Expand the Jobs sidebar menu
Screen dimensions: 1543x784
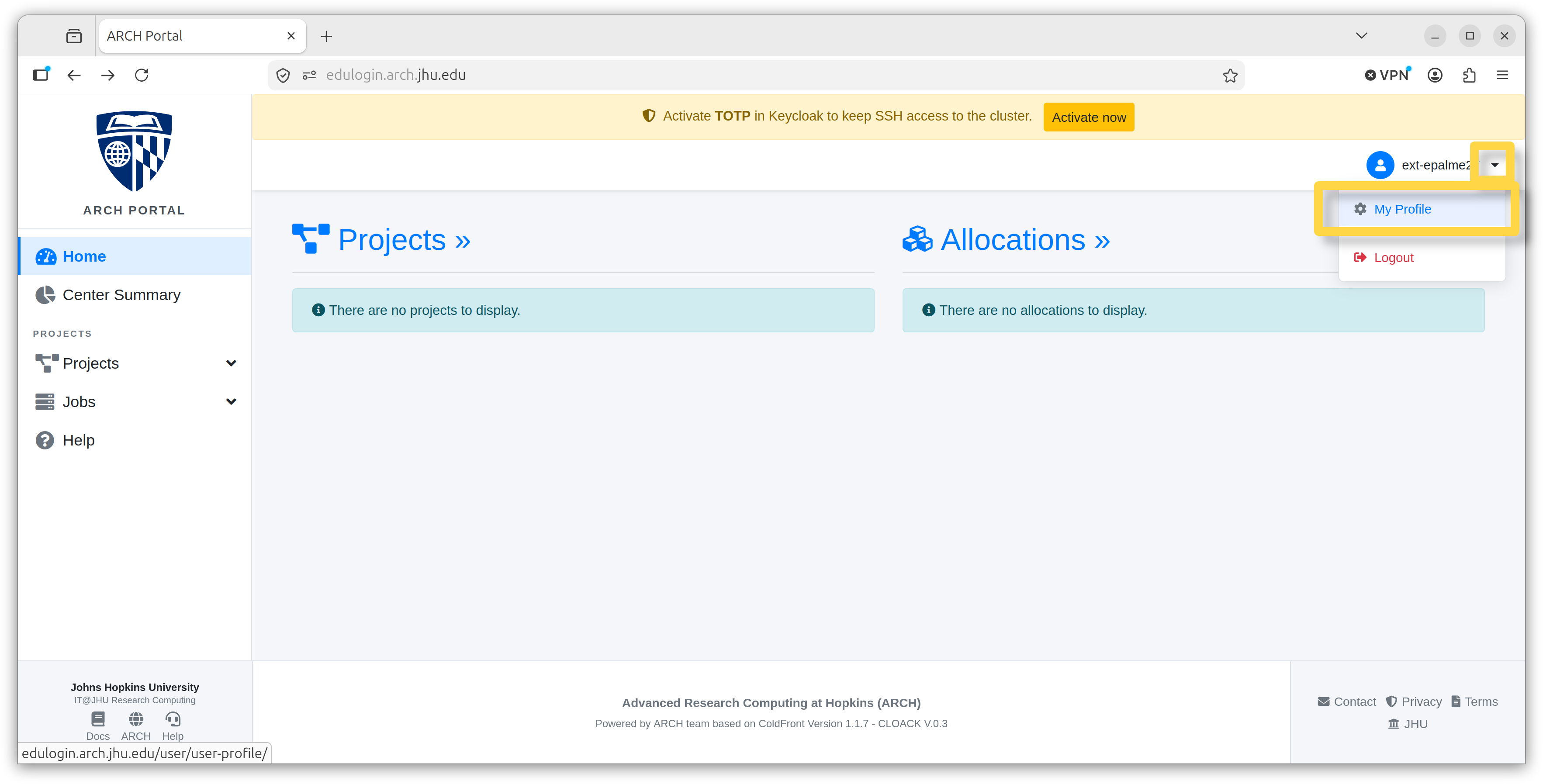click(x=135, y=402)
